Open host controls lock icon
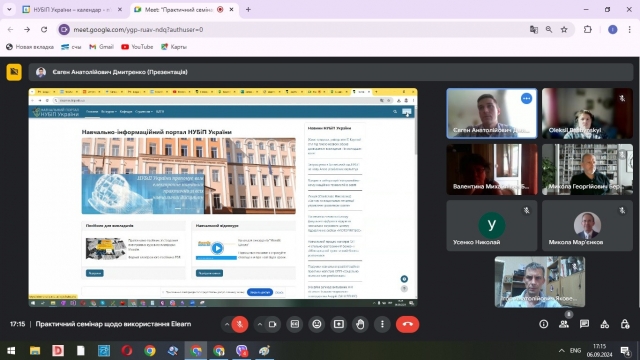The width and height of the screenshot is (640, 360). 625,324
